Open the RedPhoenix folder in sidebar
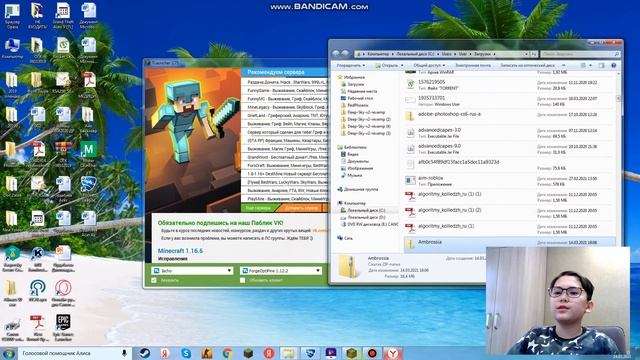640x360 pixels. (x=355, y=105)
